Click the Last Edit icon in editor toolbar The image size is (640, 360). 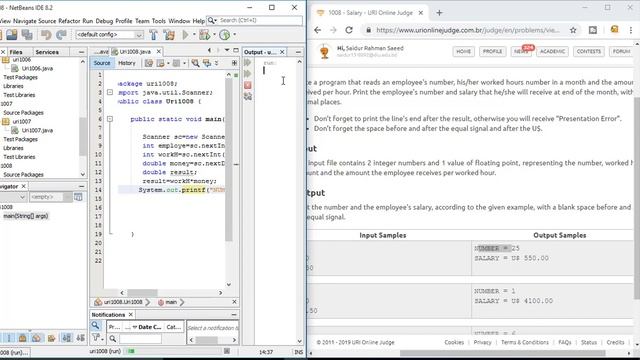pyautogui.click(x=149, y=63)
